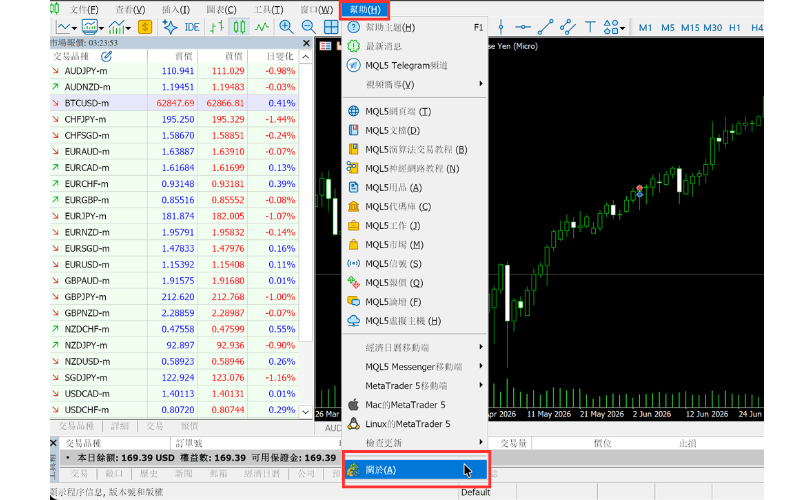Click the Market Watch scroll down arrow
The height and width of the screenshot is (500, 800).
(305, 411)
